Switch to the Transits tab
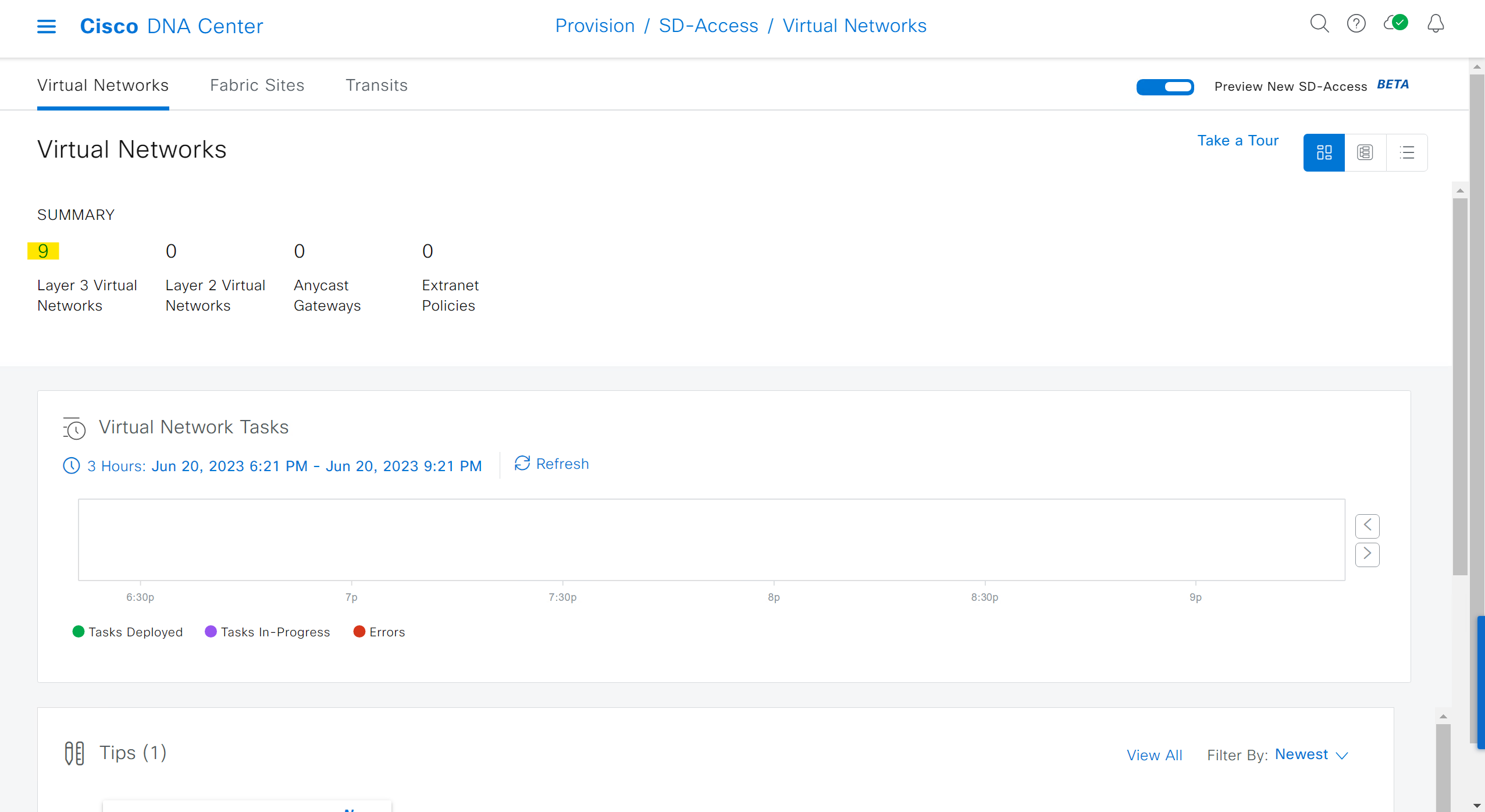1485x812 pixels. (376, 85)
